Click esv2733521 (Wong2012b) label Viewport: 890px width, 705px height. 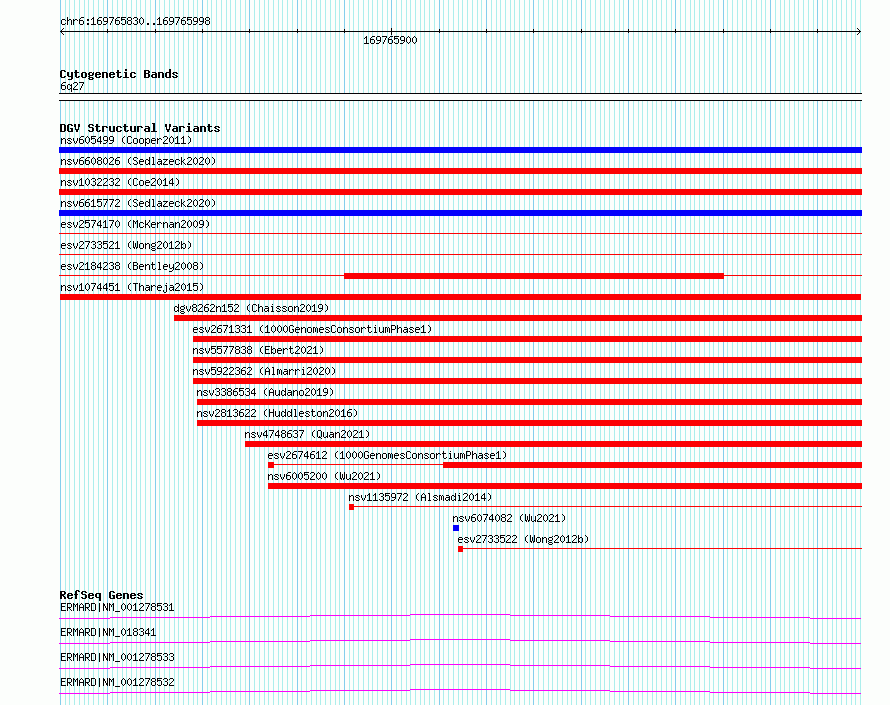pos(126,245)
